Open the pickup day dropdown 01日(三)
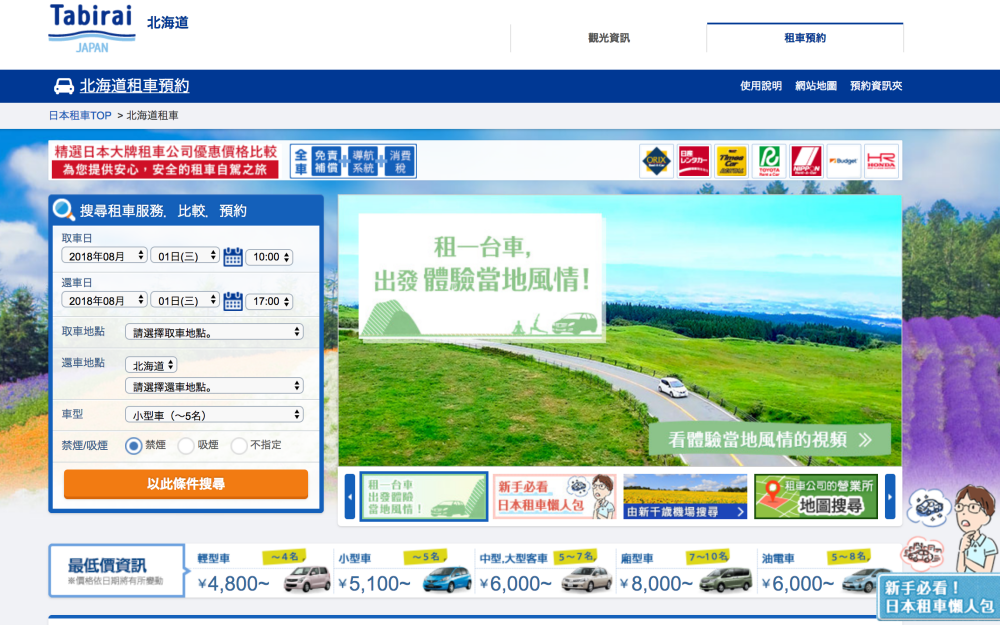The image size is (1000, 625). point(185,256)
